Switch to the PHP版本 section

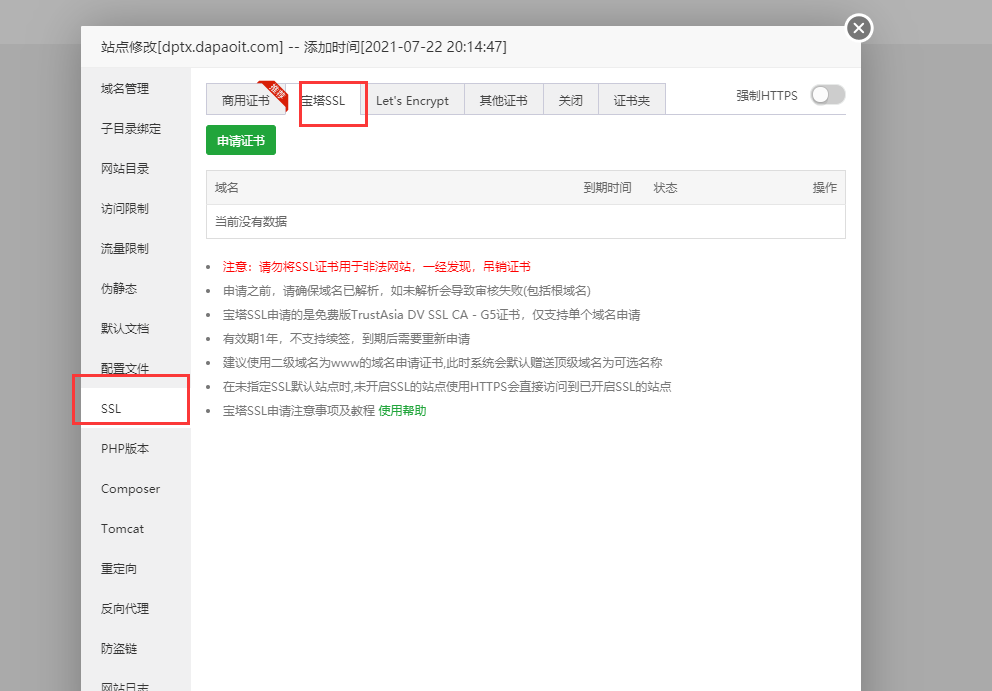click(123, 448)
